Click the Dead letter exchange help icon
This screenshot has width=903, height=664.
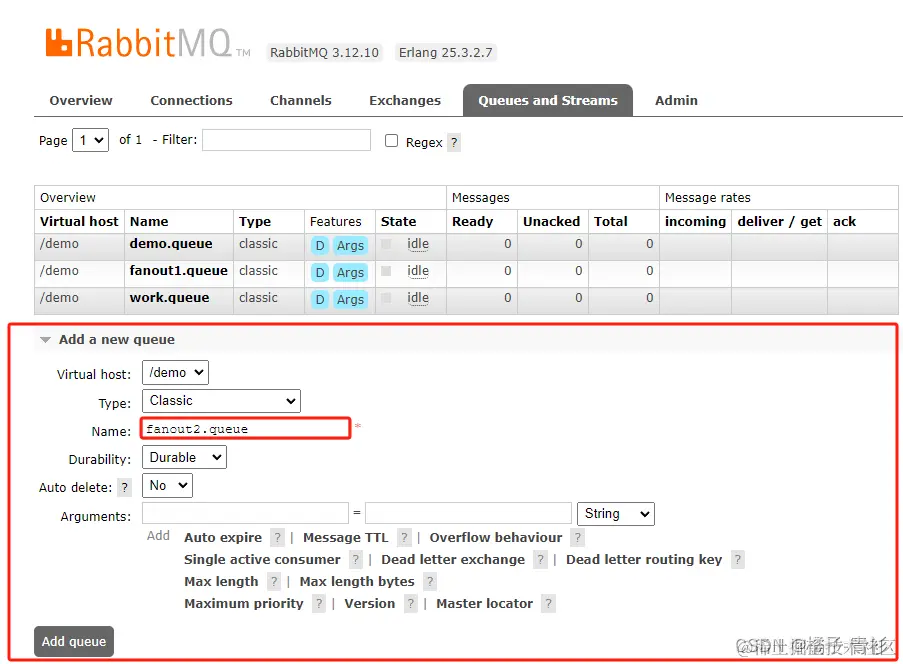pyautogui.click(x=539, y=559)
